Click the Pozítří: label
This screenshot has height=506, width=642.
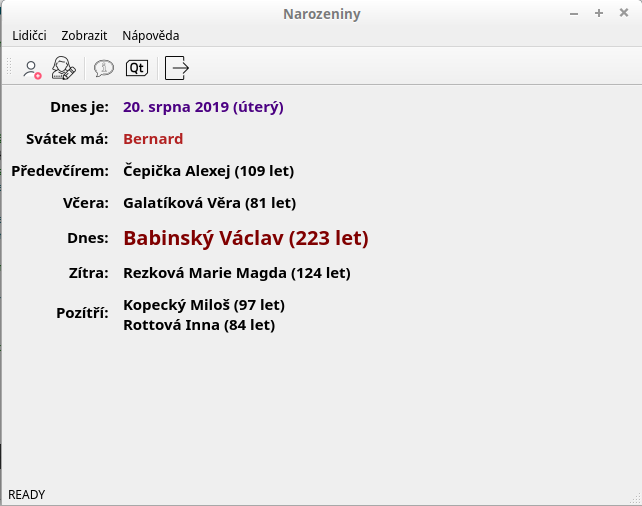[82, 313]
